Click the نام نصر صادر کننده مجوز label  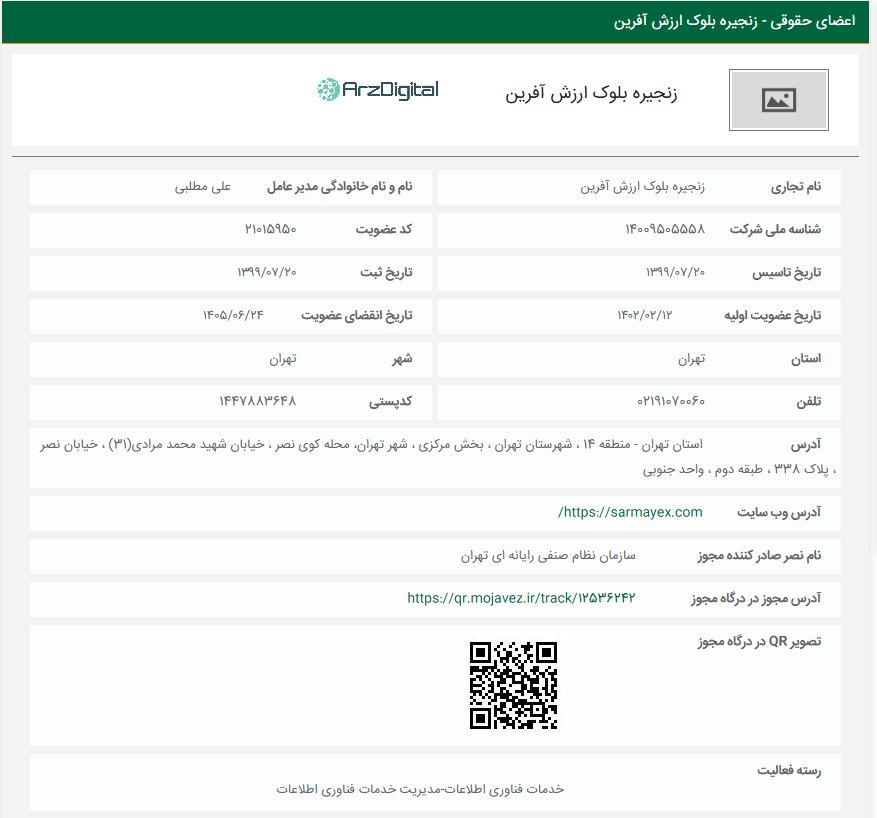(x=760, y=556)
